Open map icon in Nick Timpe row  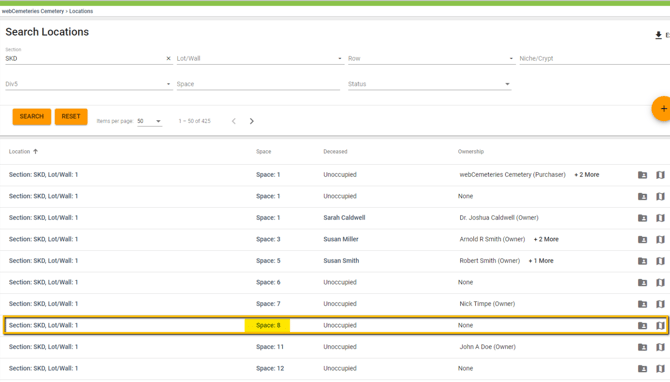click(x=660, y=304)
